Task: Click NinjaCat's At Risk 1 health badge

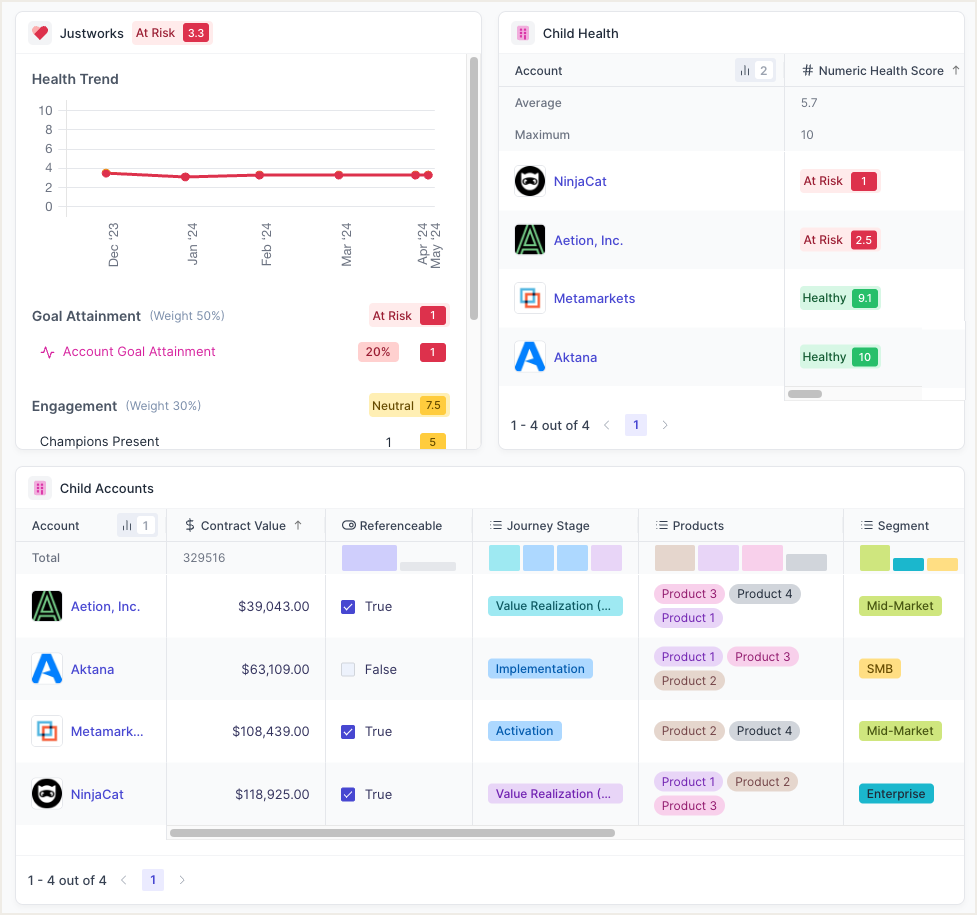Action: (x=840, y=181)
